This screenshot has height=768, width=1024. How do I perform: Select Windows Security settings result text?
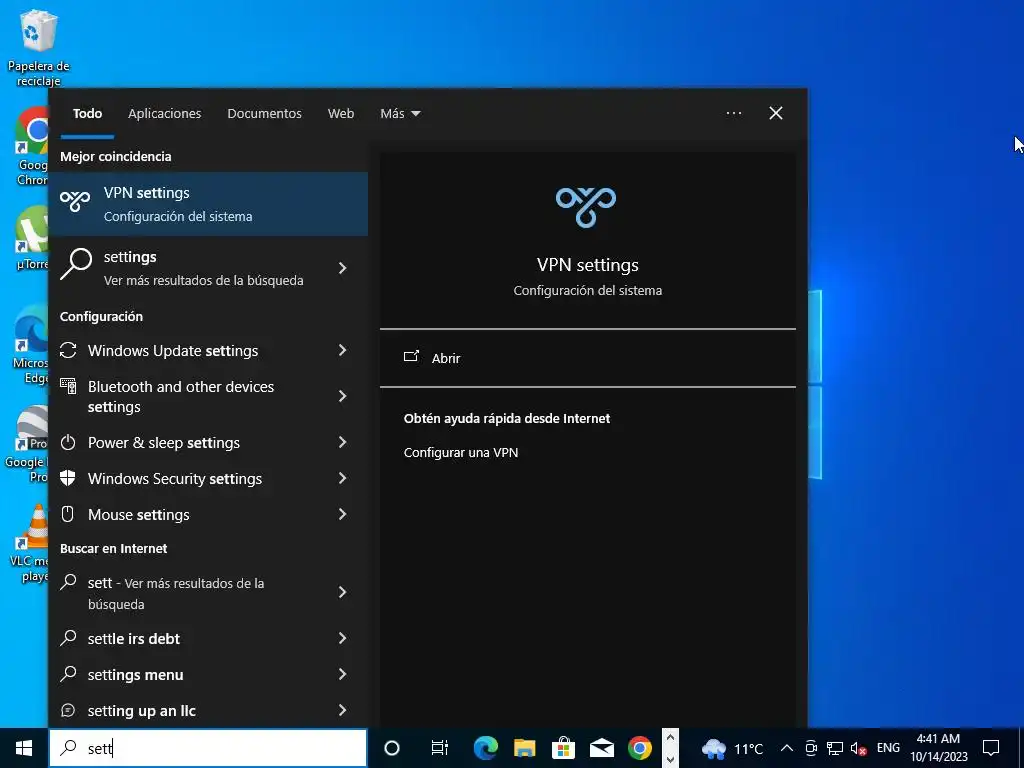coord(175,479)
